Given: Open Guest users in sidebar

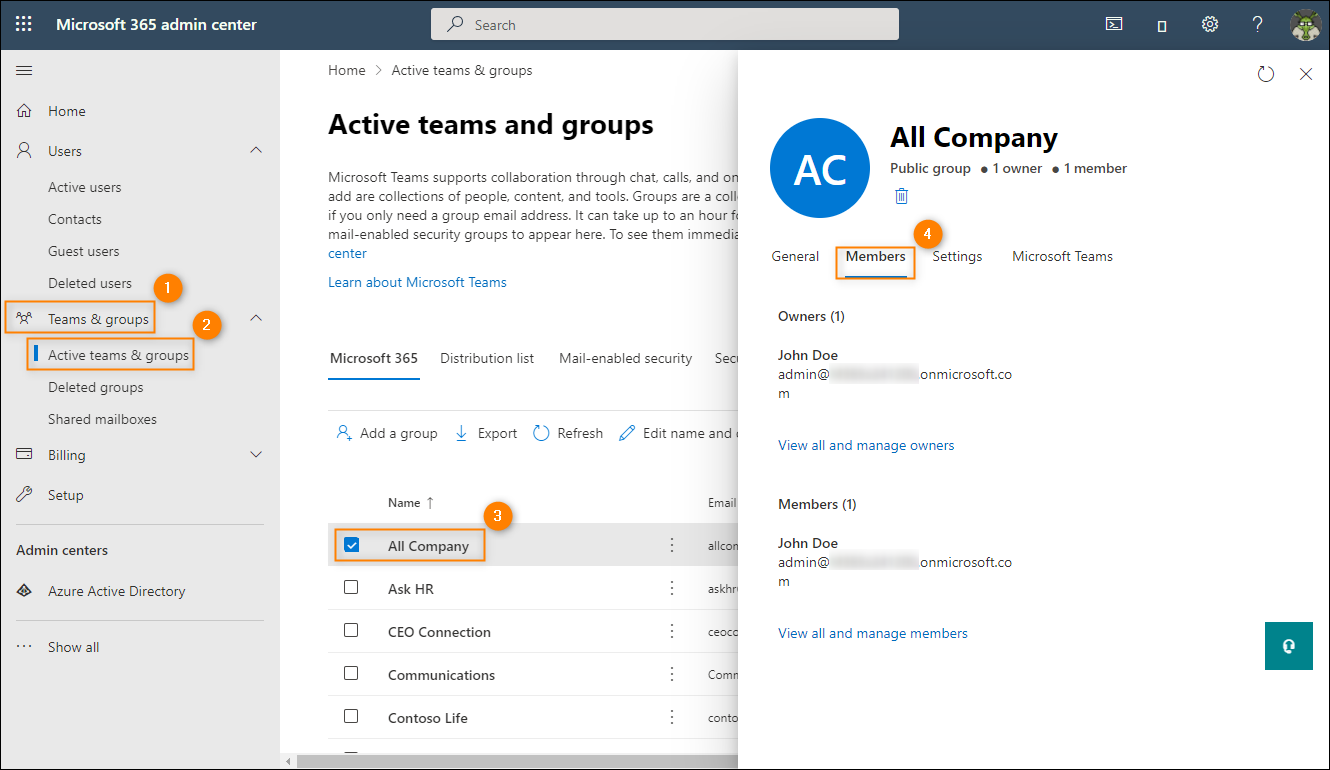Looking at the screenshot, I should 84,251.
